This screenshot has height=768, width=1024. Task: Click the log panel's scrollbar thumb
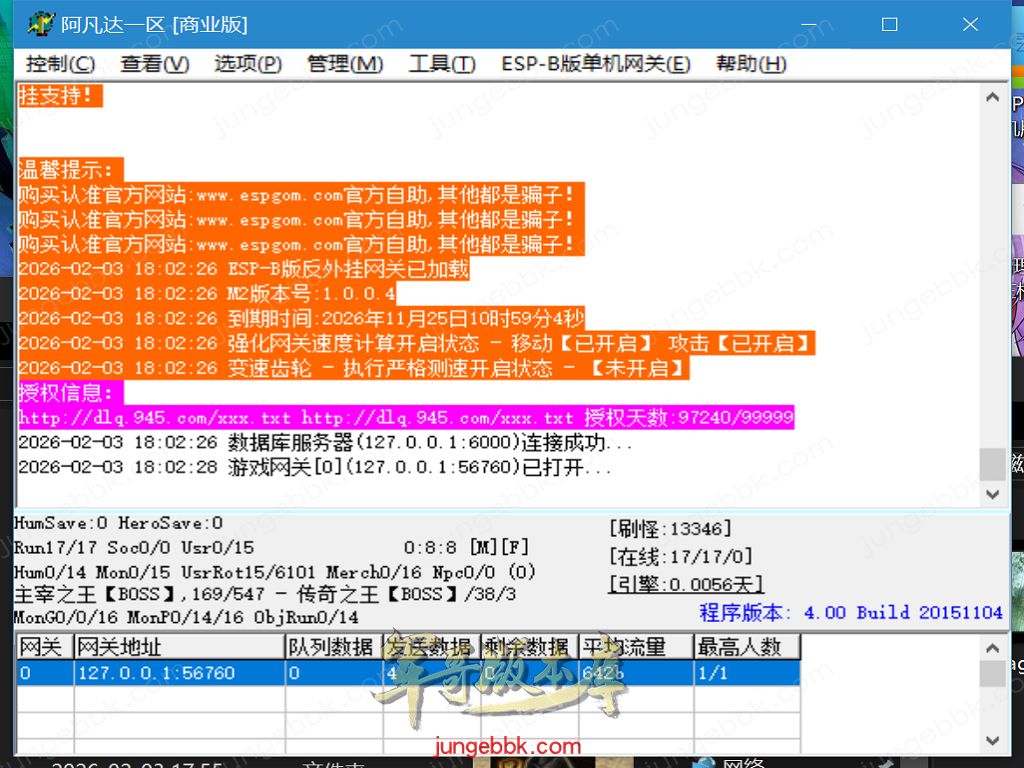[x=992, y=464]
